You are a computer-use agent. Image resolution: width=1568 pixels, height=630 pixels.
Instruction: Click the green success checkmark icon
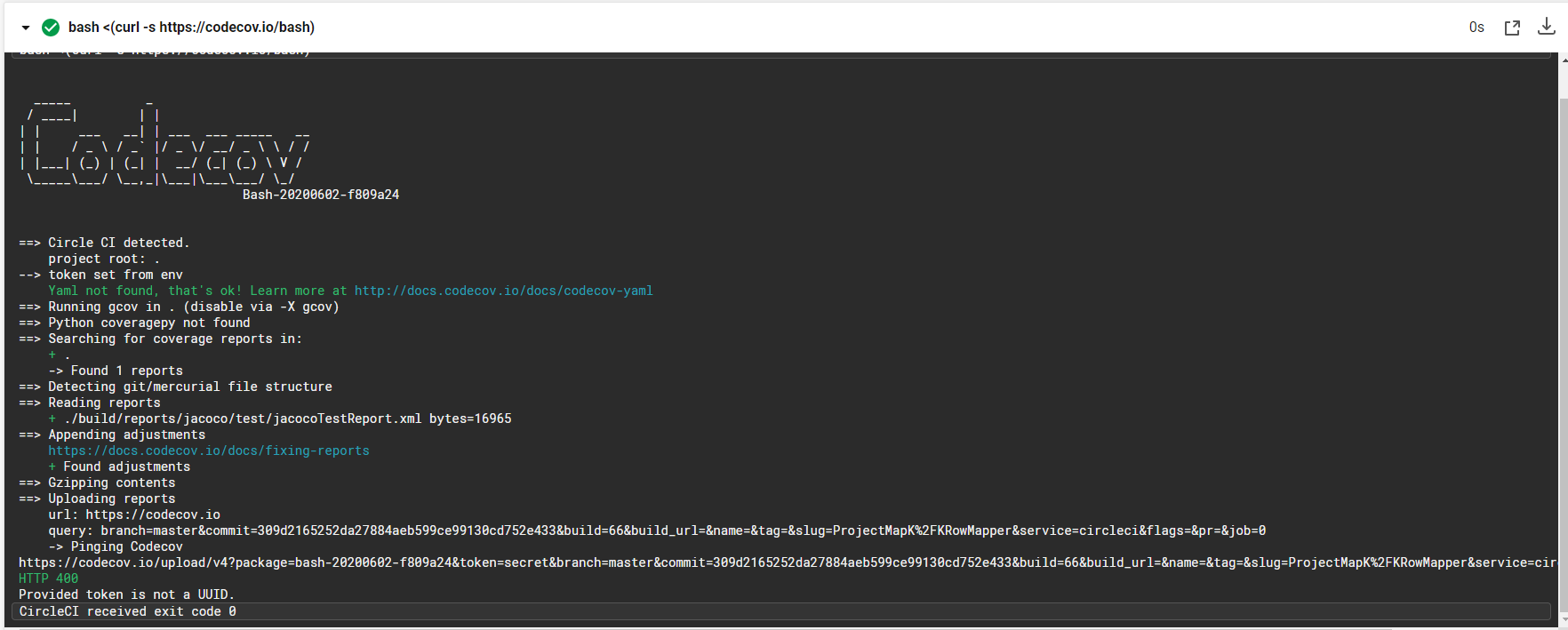click(x=51, y=28)
